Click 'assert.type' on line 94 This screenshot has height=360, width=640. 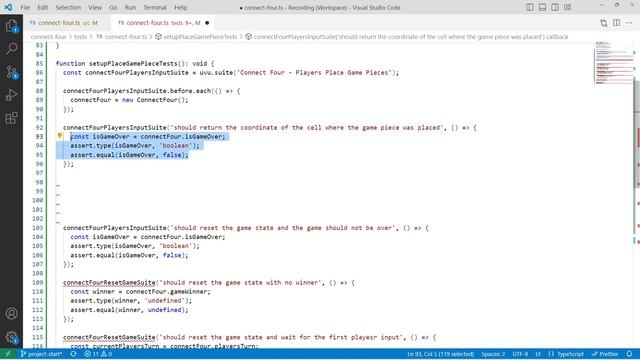(91, 146)
